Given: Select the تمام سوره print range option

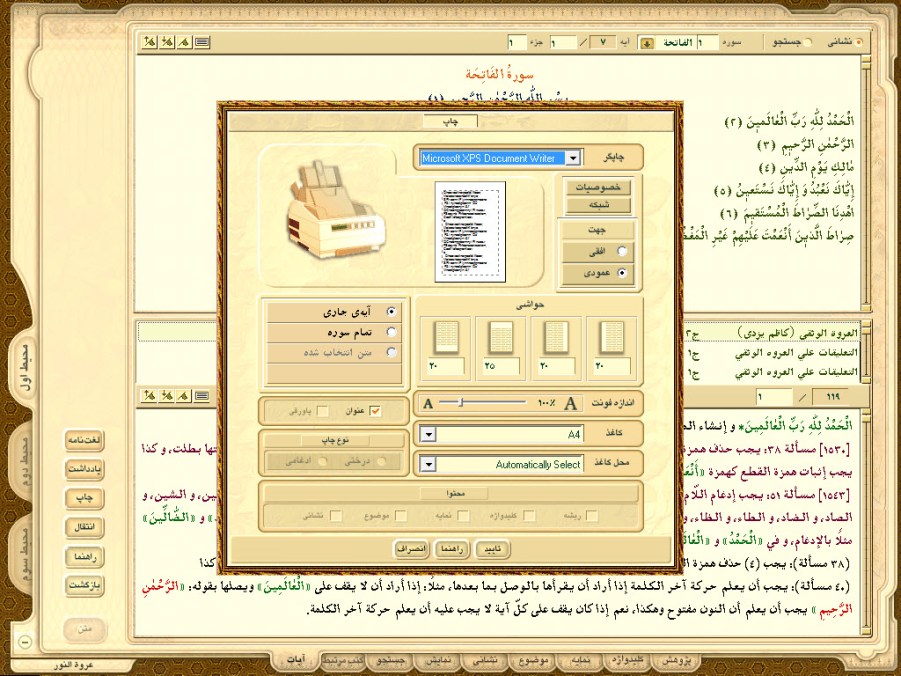Looking at the screenshot, I should [391, 332].
